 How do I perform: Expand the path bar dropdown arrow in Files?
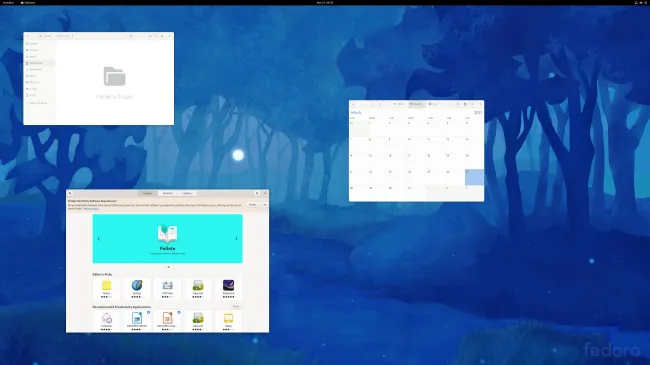coord(73,36)
